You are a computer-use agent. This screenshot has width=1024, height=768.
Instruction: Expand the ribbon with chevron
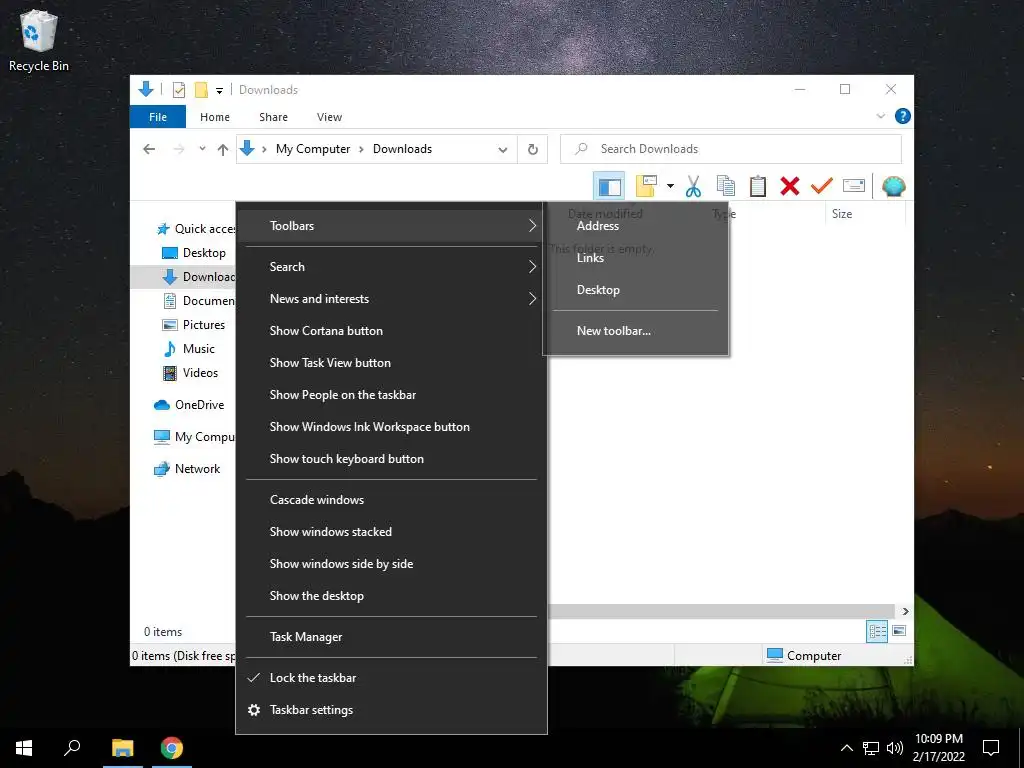pyautogui.click(x=880, y=116)
